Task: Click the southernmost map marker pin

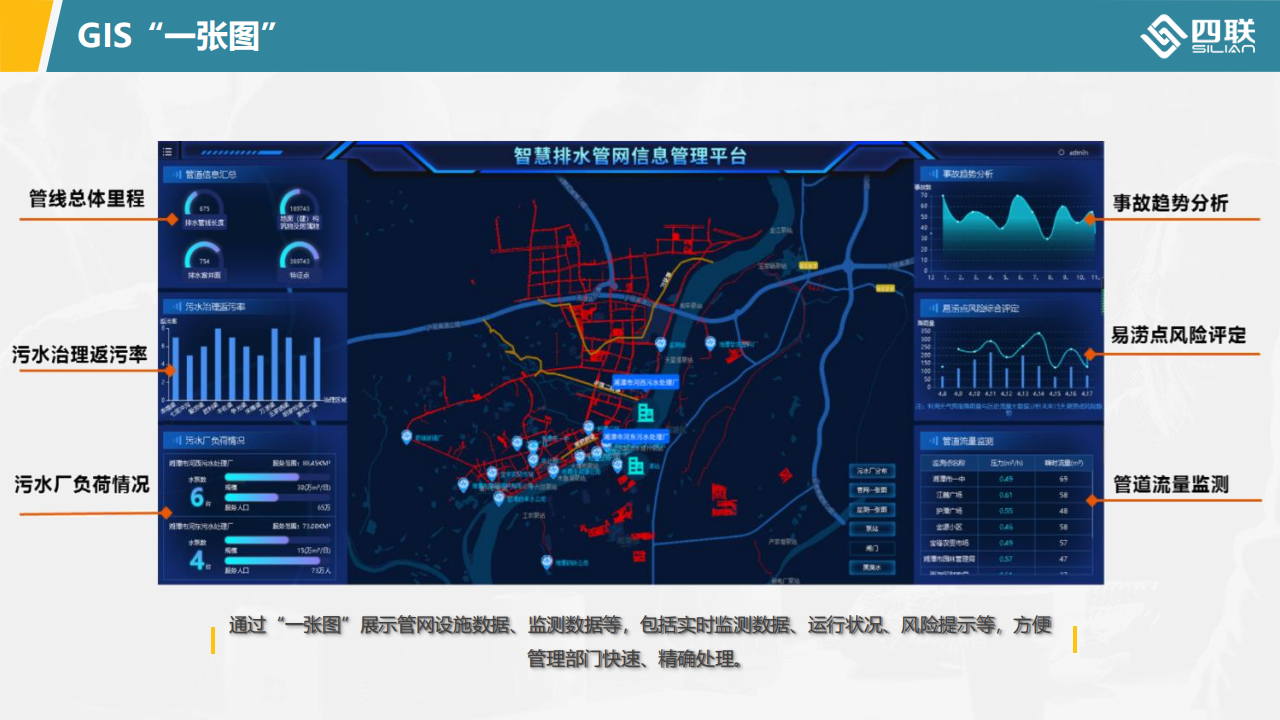Action: (545, 563)
